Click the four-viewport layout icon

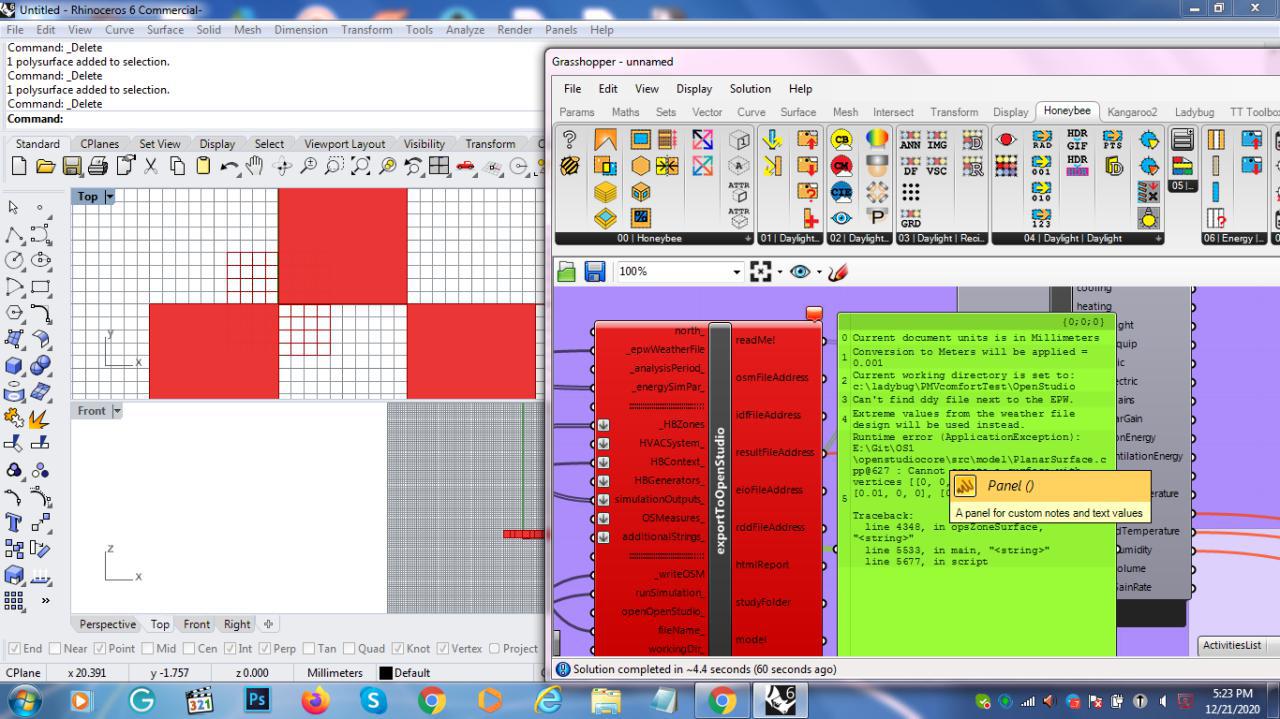click(439, 166)
